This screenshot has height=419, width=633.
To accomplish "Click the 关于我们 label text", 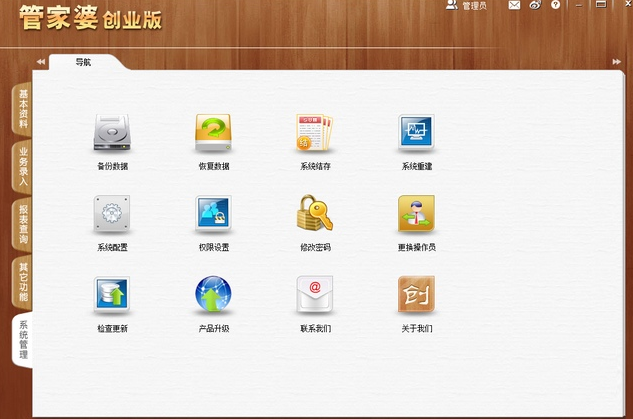I will [417, 328].
